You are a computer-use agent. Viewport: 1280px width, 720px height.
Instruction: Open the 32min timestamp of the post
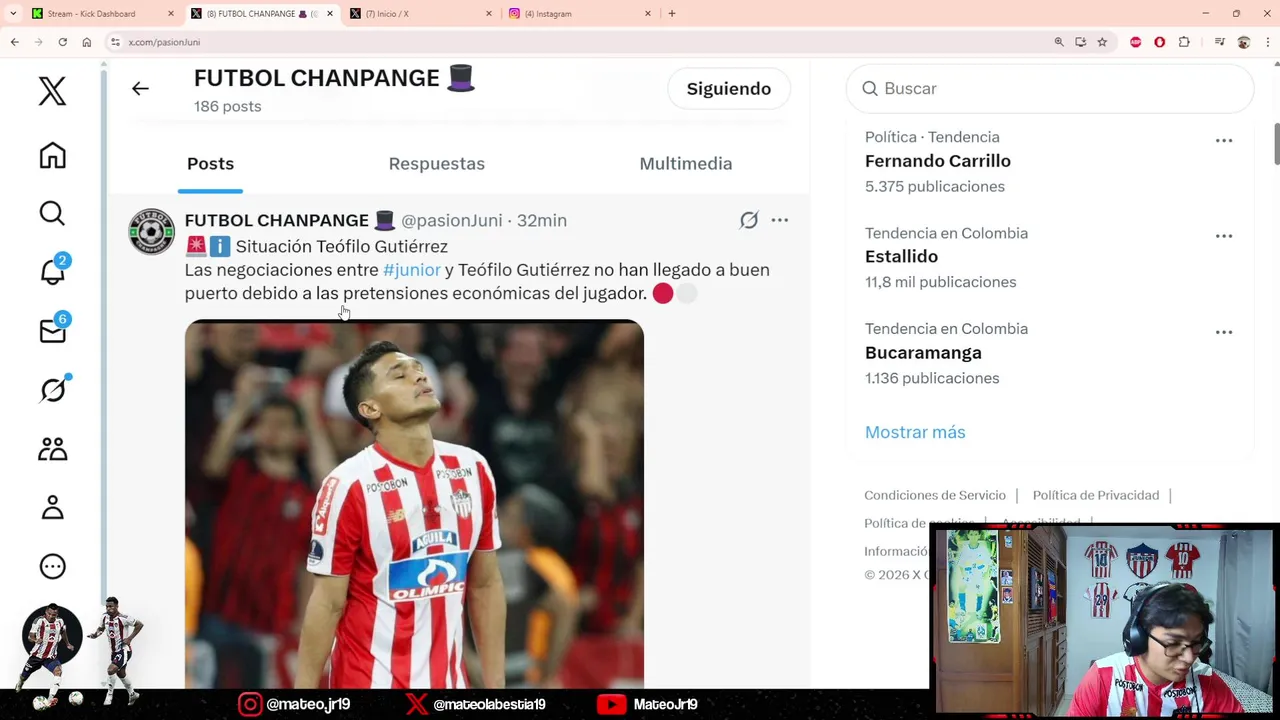click(542, 221)
